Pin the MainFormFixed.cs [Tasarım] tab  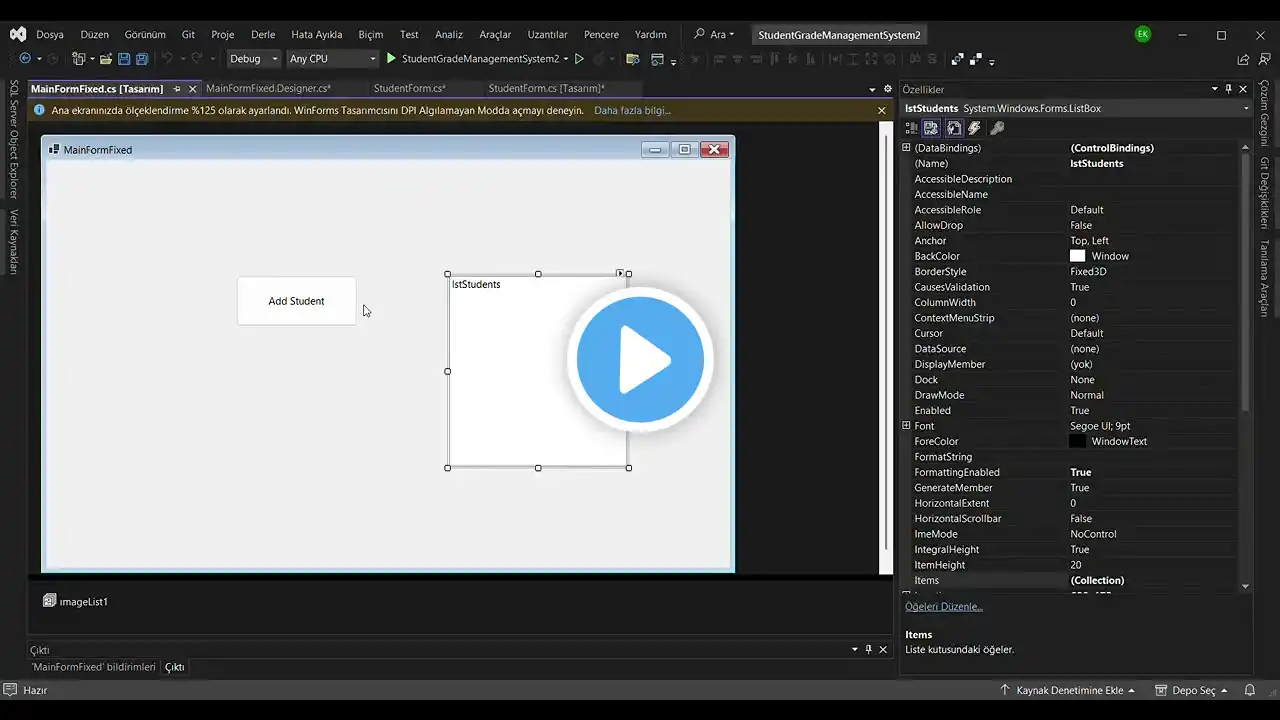[x=177, y=89]
